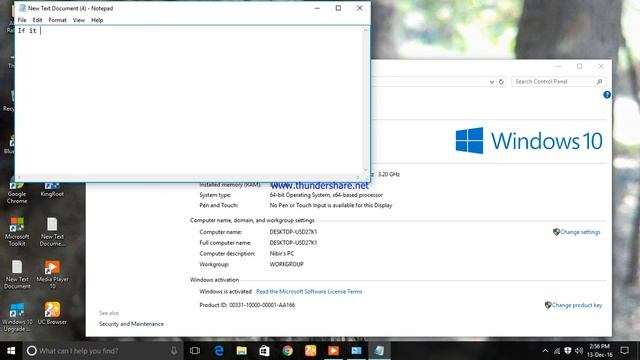Viewport: 640px width, 360px height.
Task: Select Nibir's PC computer description text
Action: (x=282, y=253)
